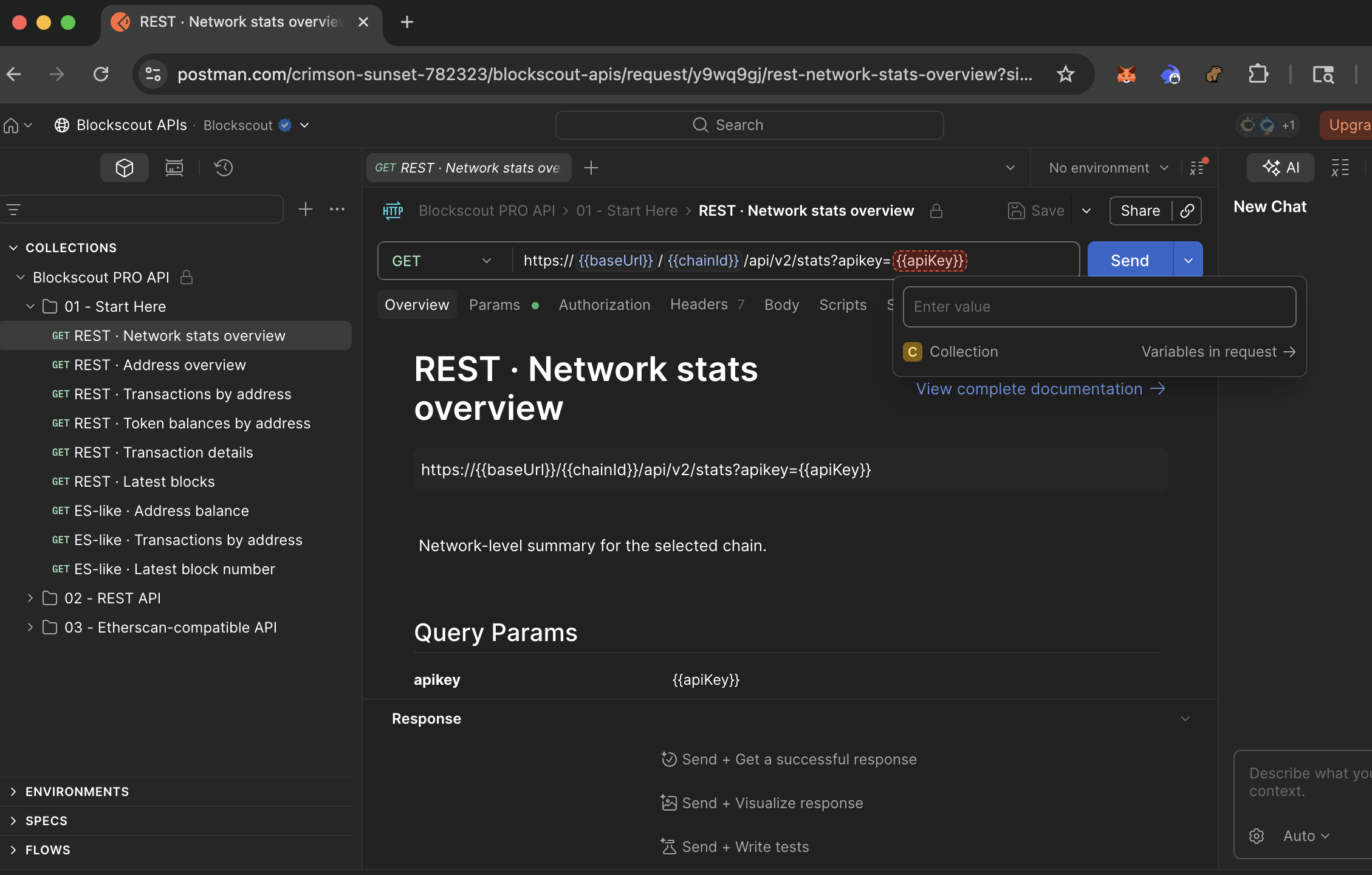This screenshot has height=875, width=1372.
Task: Open the GET method dropdown
Action: click(x=441, y=261)
